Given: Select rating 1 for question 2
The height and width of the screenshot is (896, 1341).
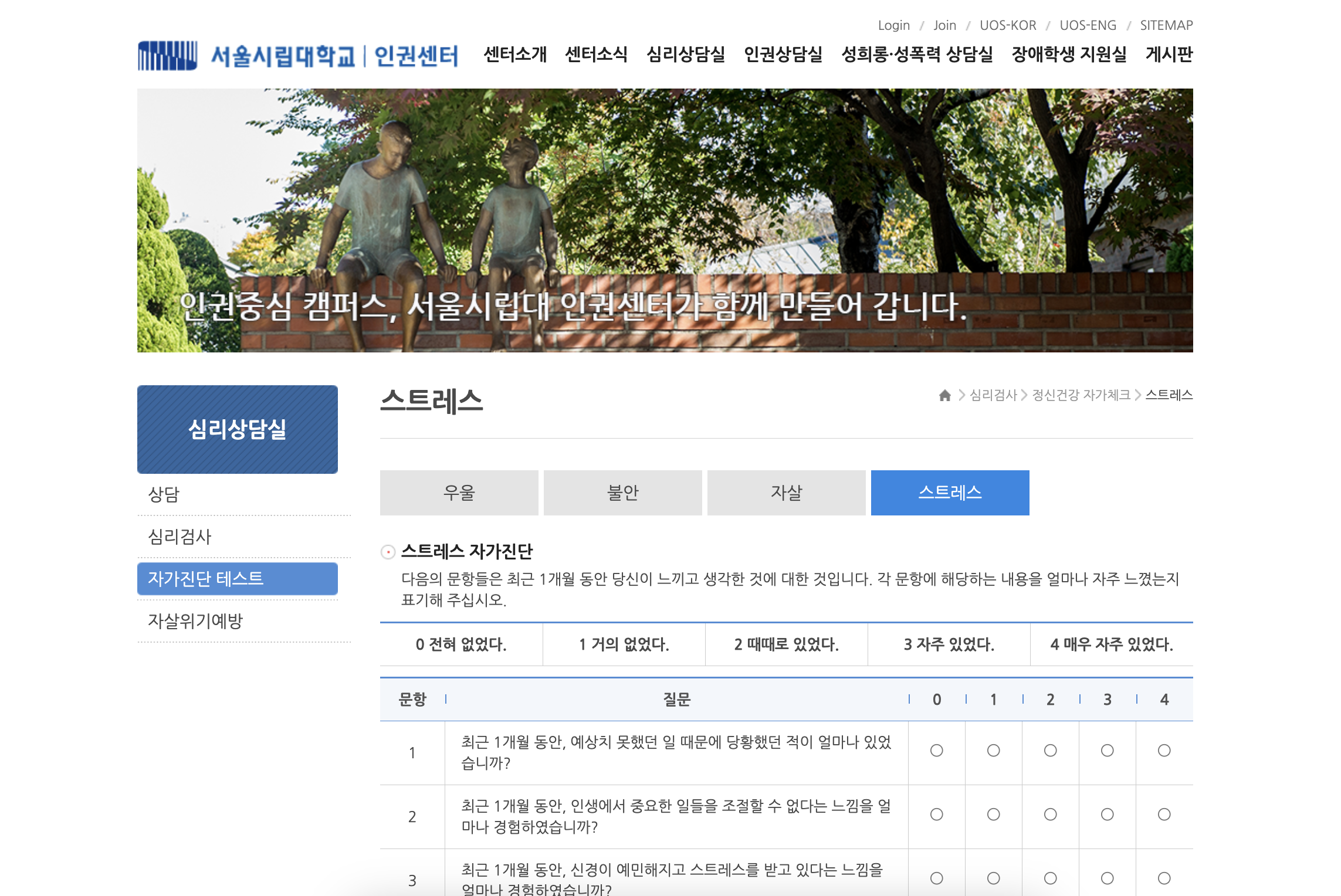Looking at the screenshot, I should (x=993, y=814).
